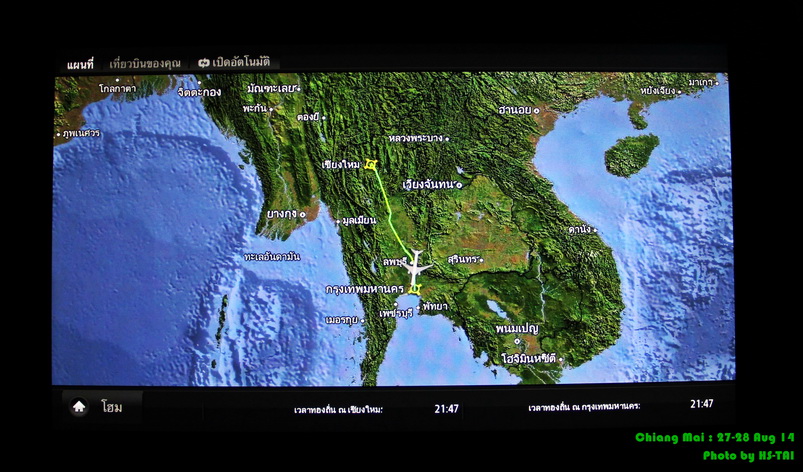
Task: Tap the white airplane icon on the map
Action: click(x=415, y=267)
